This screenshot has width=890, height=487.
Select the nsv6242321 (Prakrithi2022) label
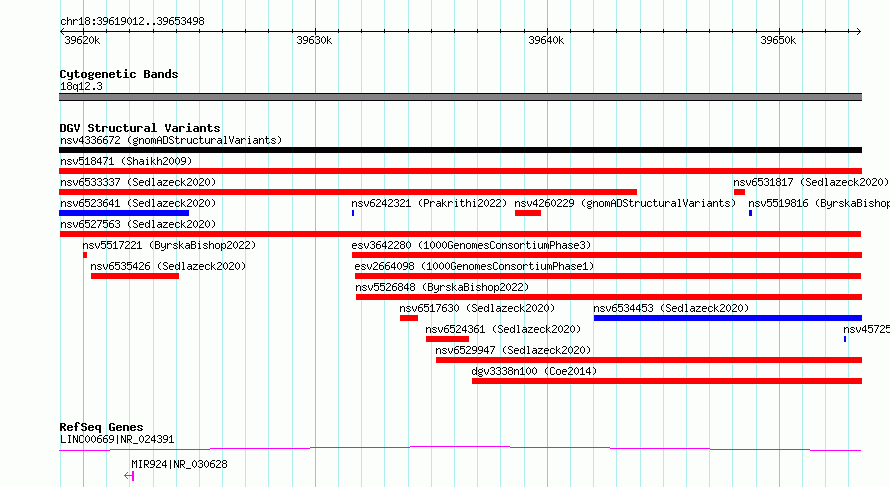(x=429, y=203)
